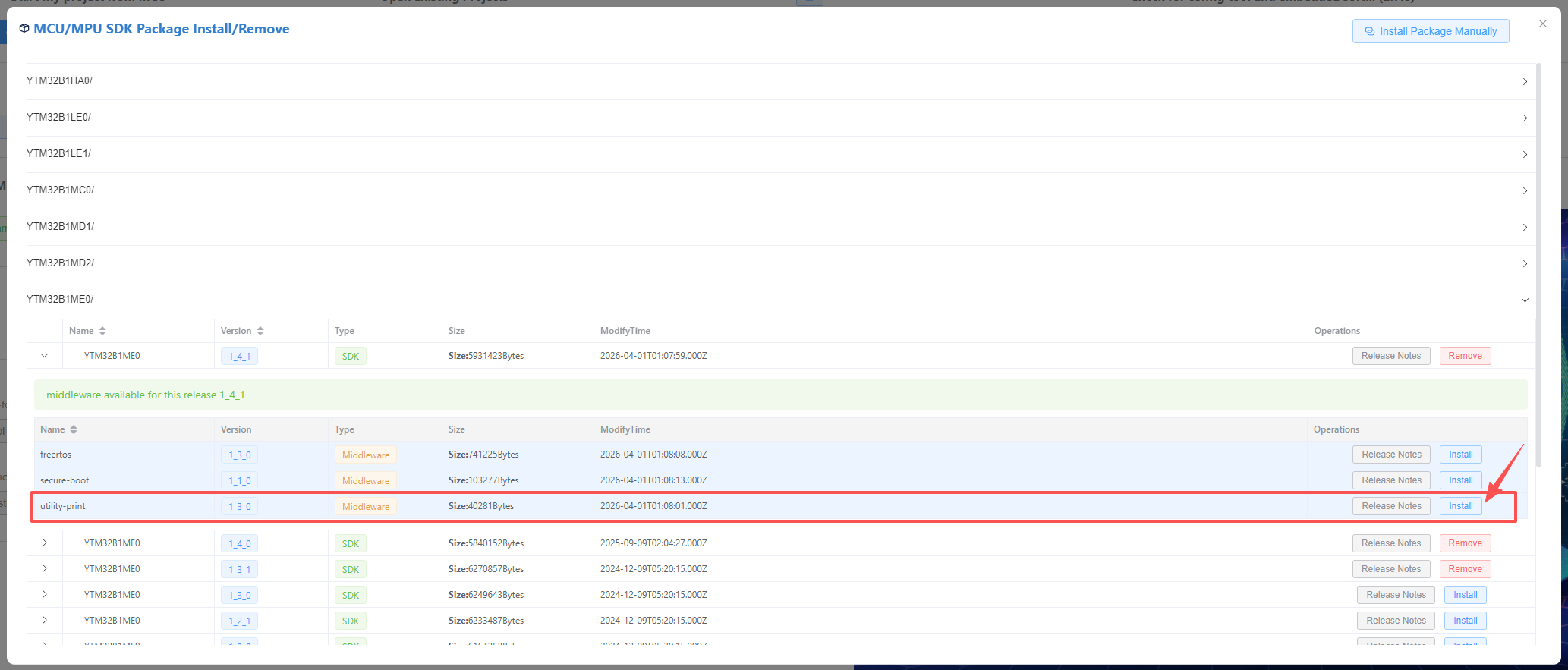Remove the YTM32B1ME0 1_3_1 SDK
This screenshot has height=670, width=1568.
click(x=1465, y=569)
